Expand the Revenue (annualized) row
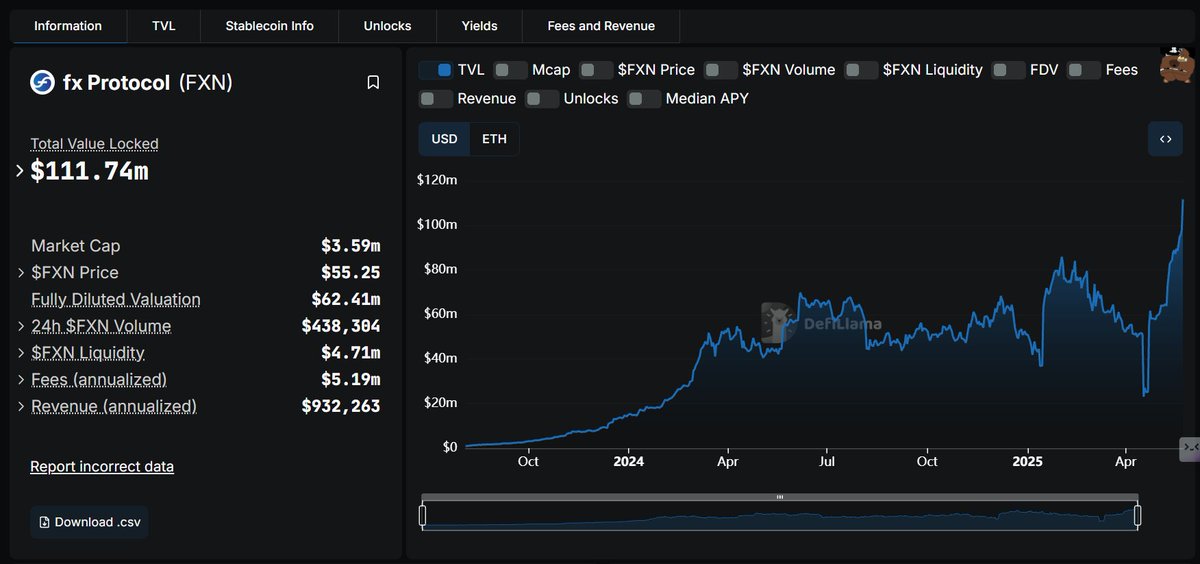This screenshot has height=564, width=1200. point(22,407)
